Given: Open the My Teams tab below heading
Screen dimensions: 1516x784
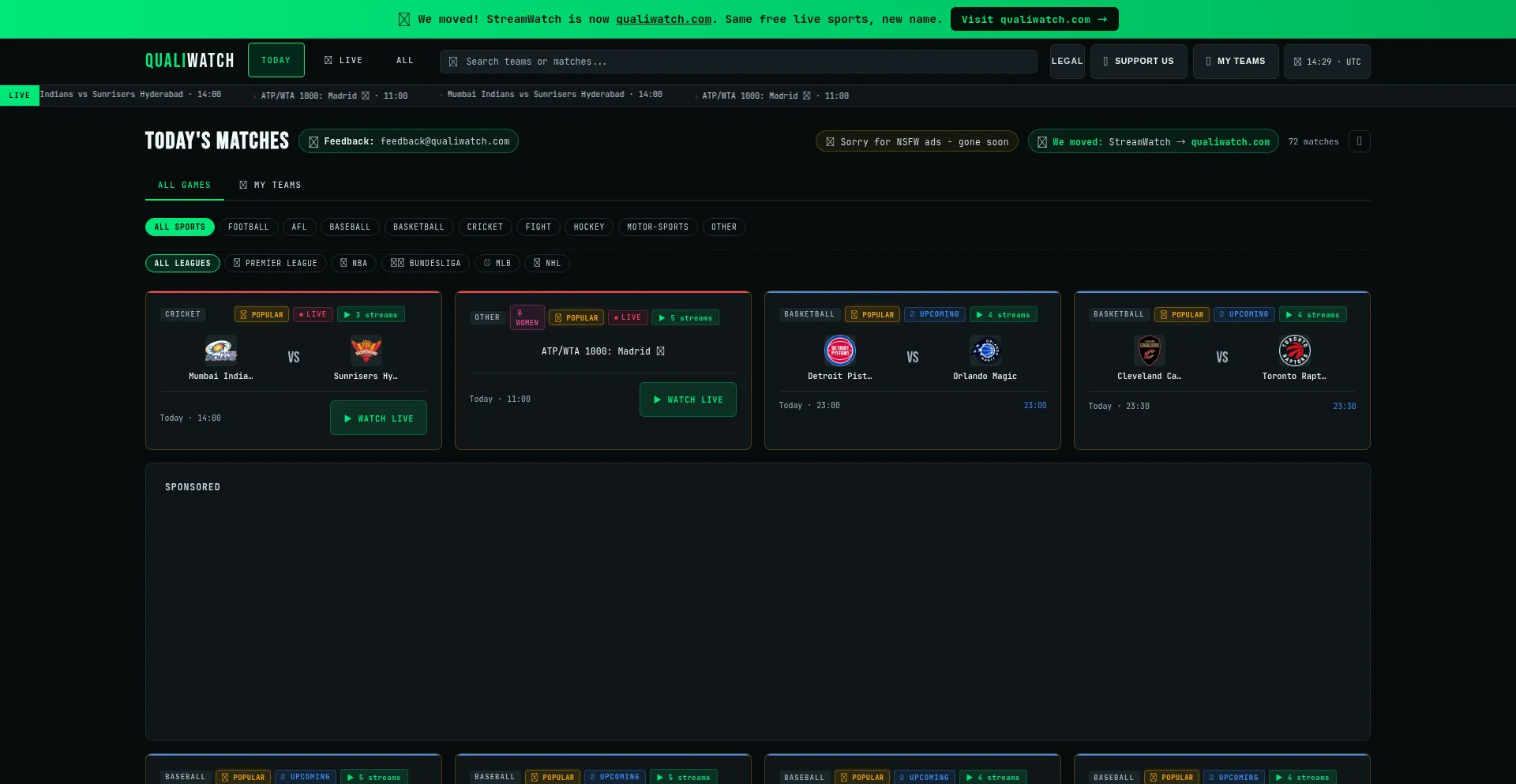Looking at the screenshot, I should [270, 185].
